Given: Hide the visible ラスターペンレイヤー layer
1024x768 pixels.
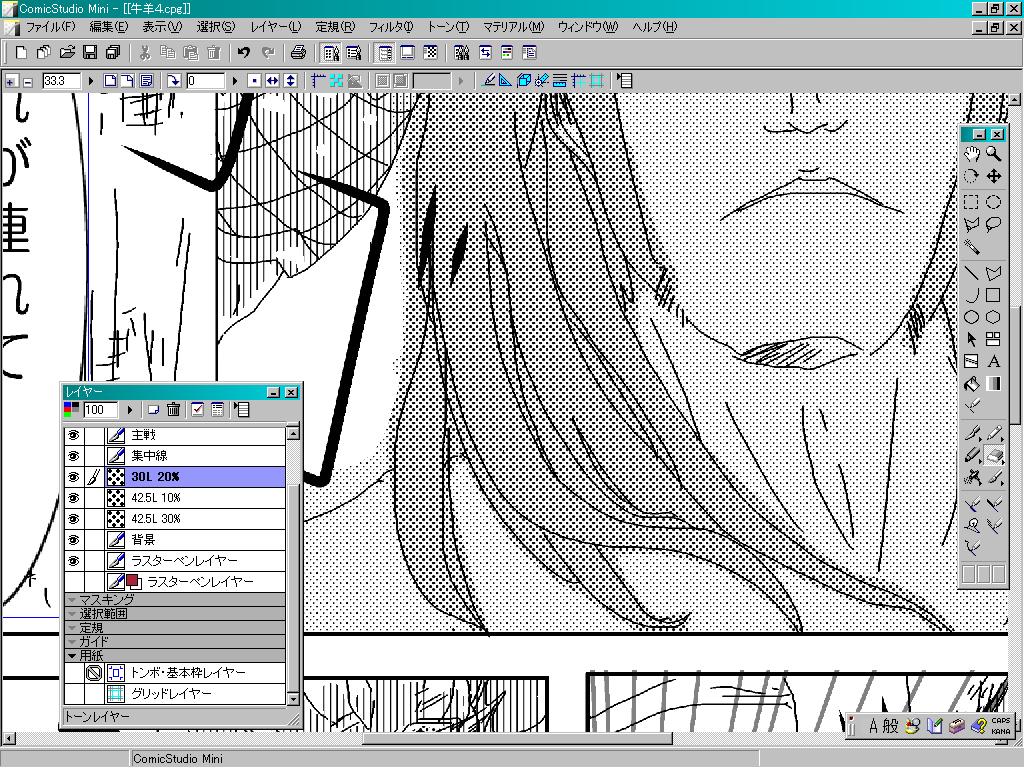Looking at the screenshot, I should (73, 560).
